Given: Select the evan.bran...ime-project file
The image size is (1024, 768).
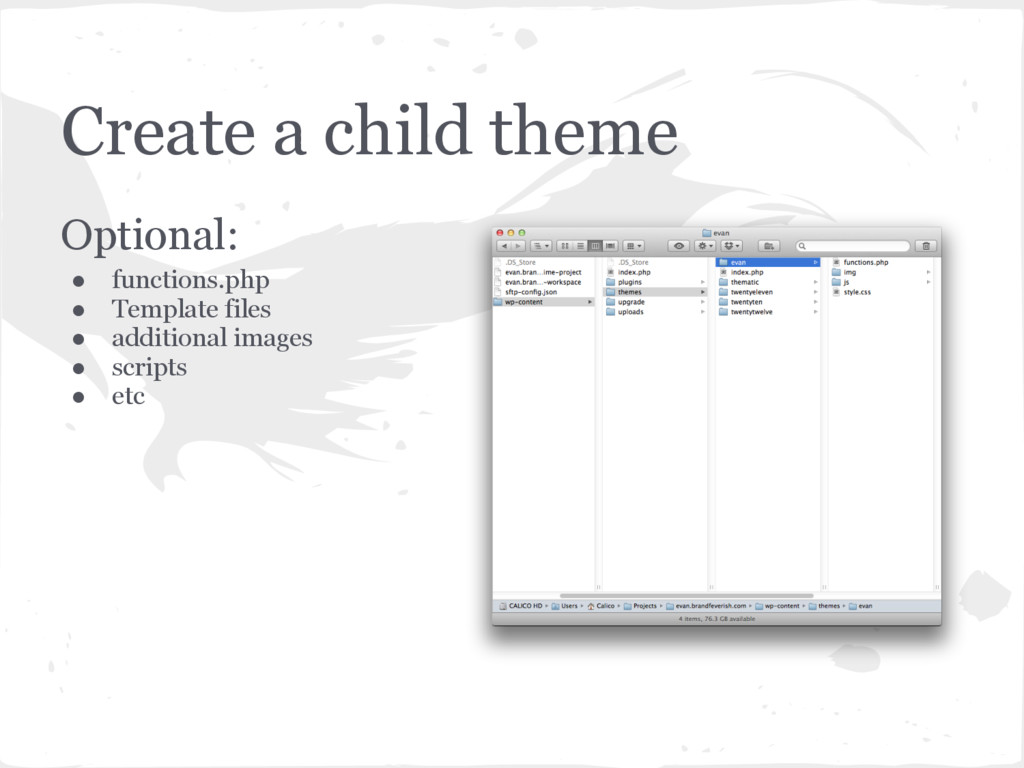Looking at the screenshot, I should tap(544, 272).
